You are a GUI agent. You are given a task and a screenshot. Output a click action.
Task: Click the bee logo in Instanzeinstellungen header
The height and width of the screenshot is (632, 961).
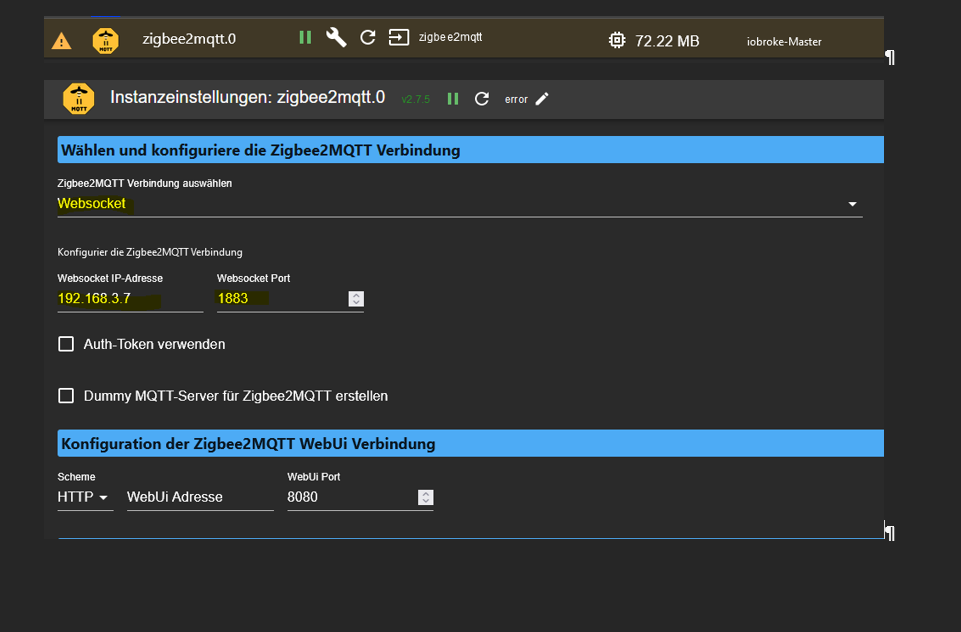click(x=79, y=99)
